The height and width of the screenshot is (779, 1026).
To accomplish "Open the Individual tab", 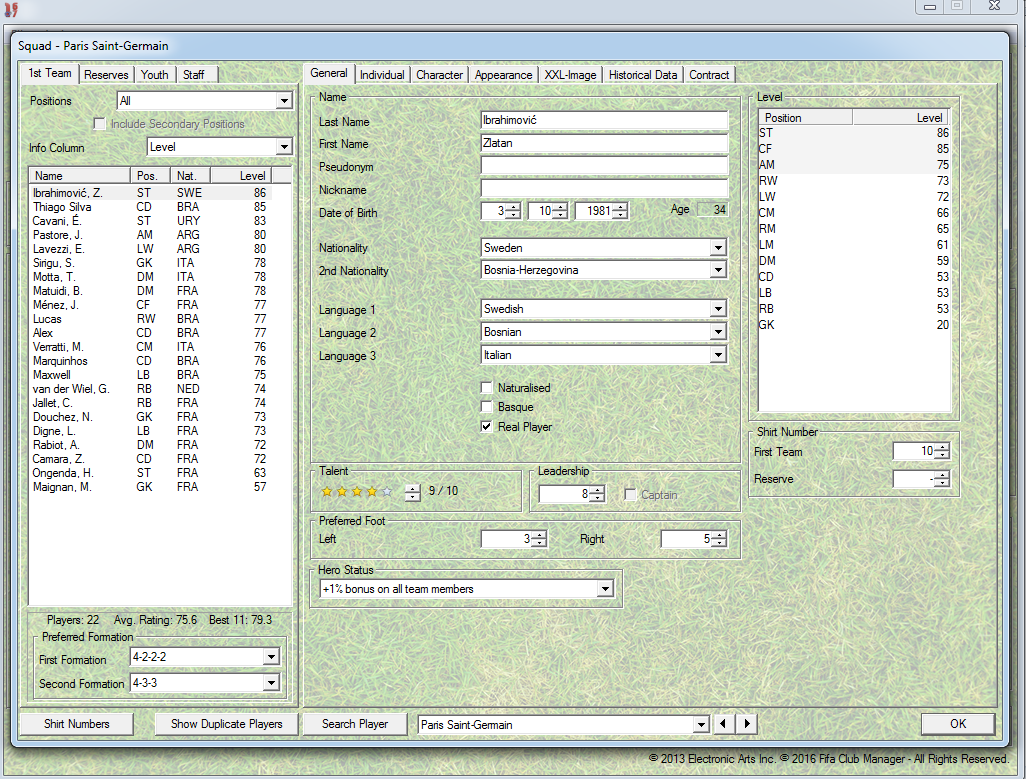I will [x=382, y=75].
